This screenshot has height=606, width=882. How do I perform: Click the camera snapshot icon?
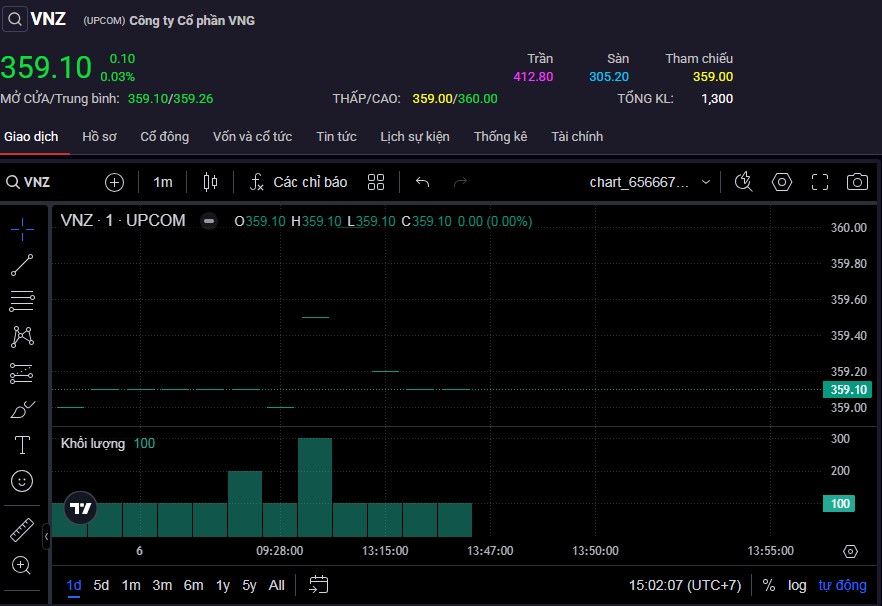pos(857,182)
